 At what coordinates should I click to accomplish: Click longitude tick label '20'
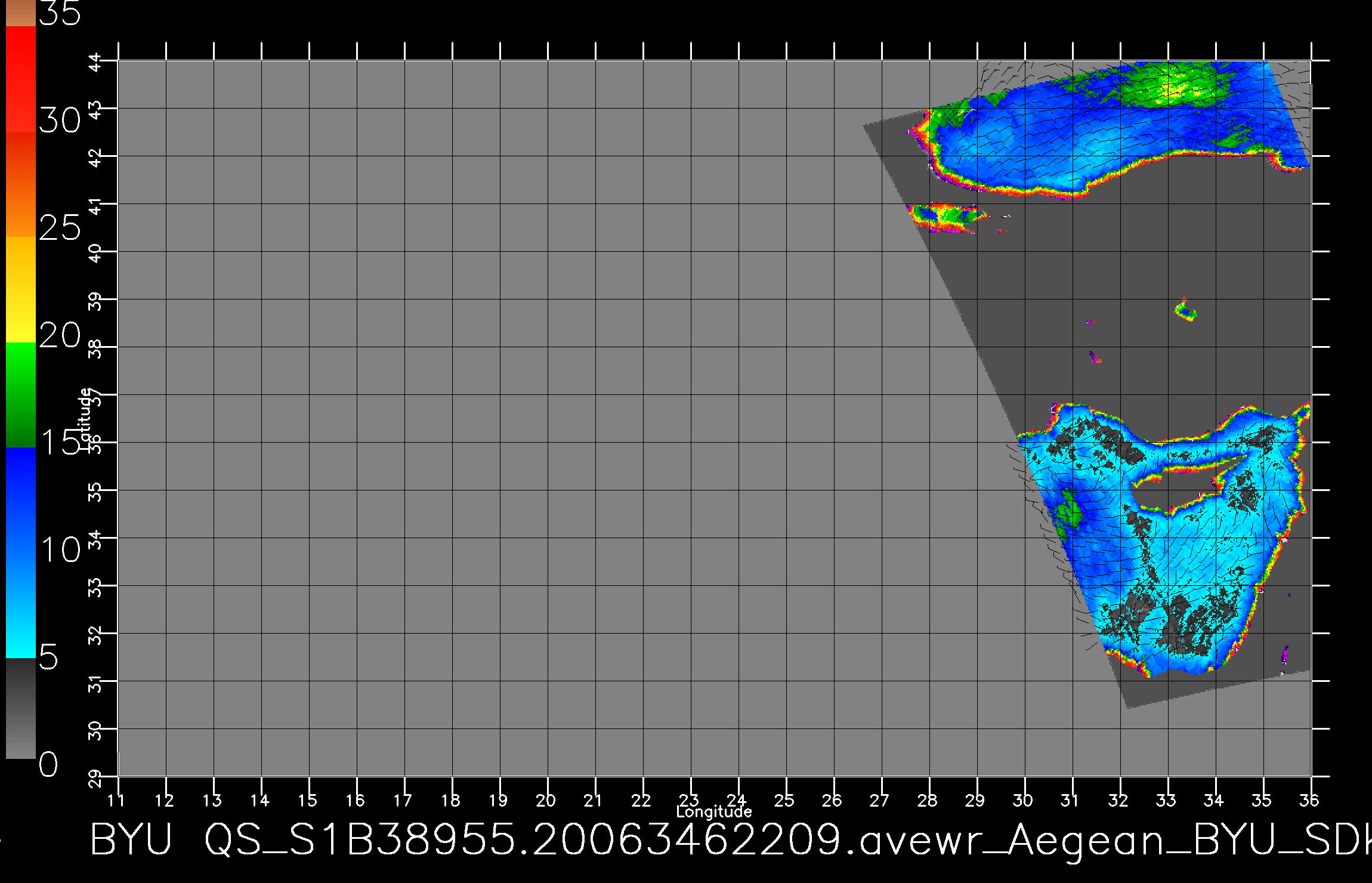[x=546, y=800]
